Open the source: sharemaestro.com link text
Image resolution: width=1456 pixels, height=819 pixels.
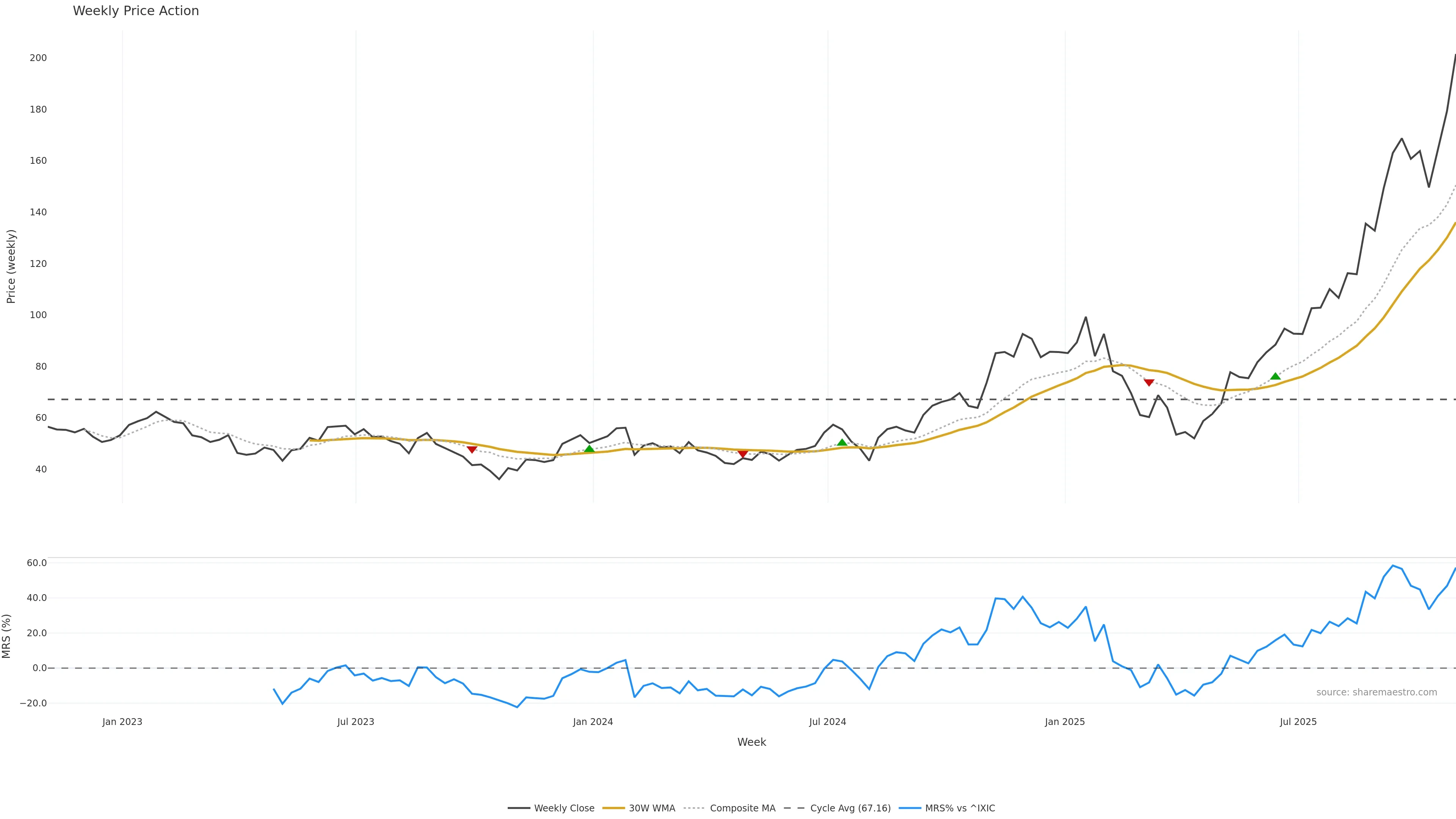[x=1376, y=692]
